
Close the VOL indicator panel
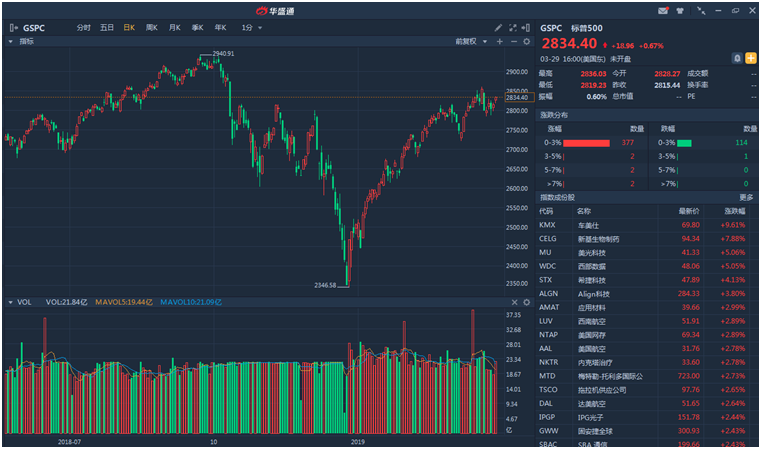click(514, 302)
